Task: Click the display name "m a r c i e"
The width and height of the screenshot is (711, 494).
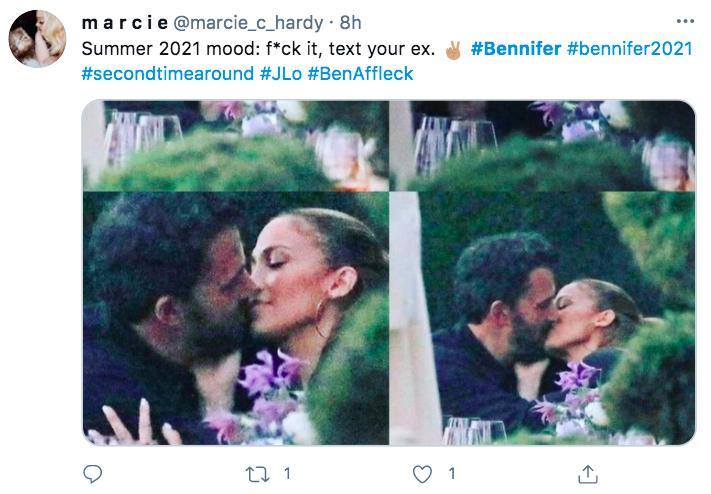Action: pos(126,22)
